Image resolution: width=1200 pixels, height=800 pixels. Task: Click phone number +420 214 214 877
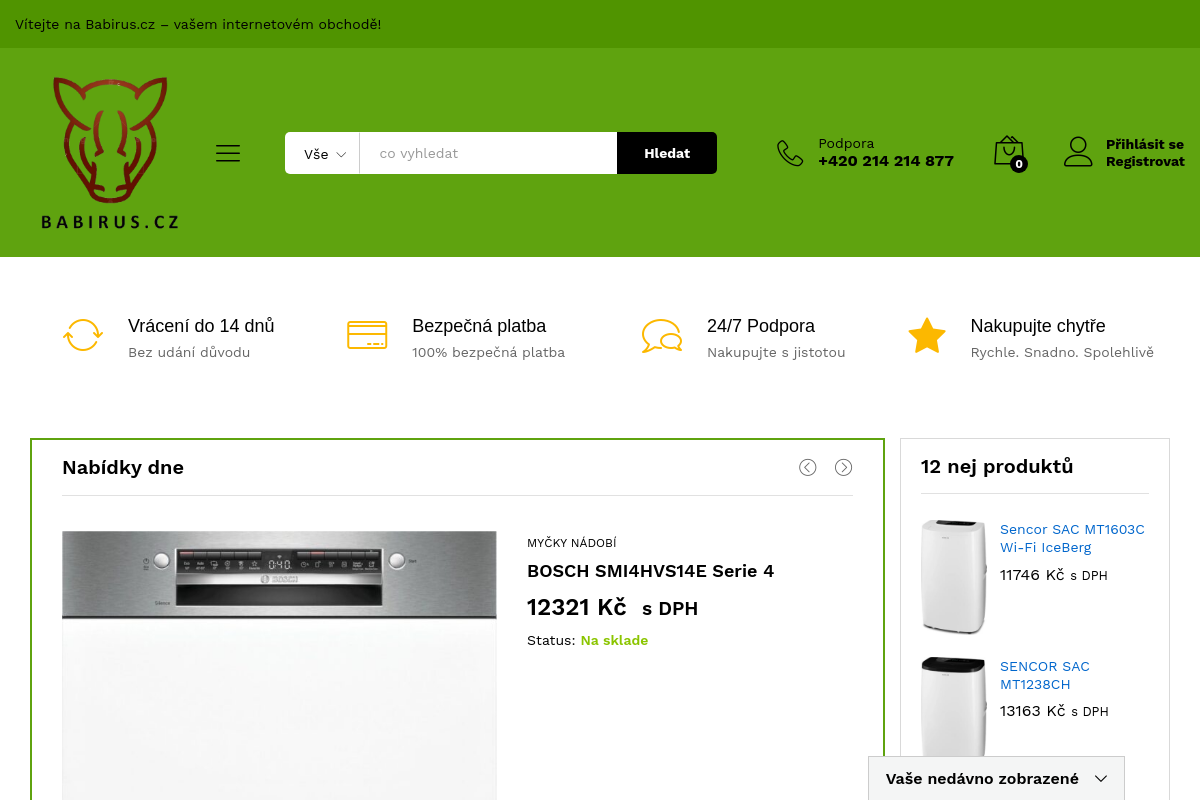click(x=886, y=161)
